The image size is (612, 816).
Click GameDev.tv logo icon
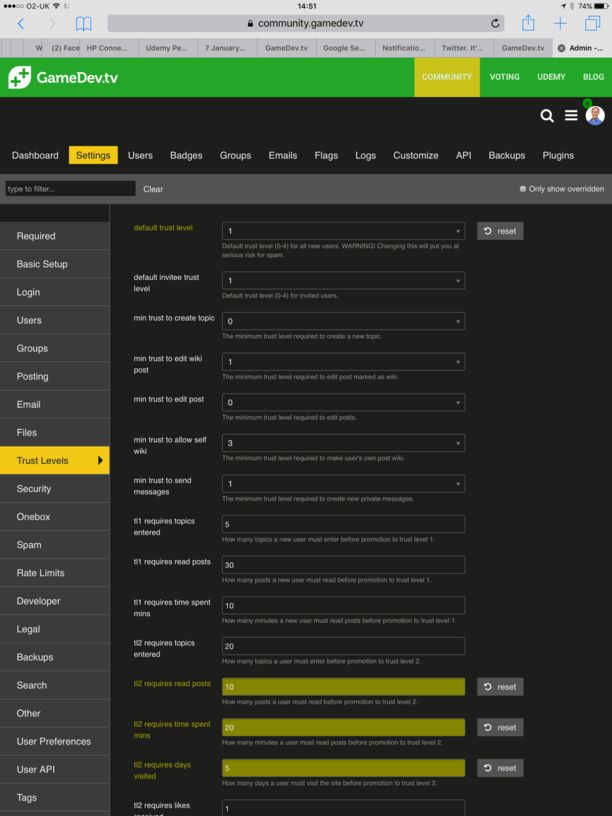20,78
